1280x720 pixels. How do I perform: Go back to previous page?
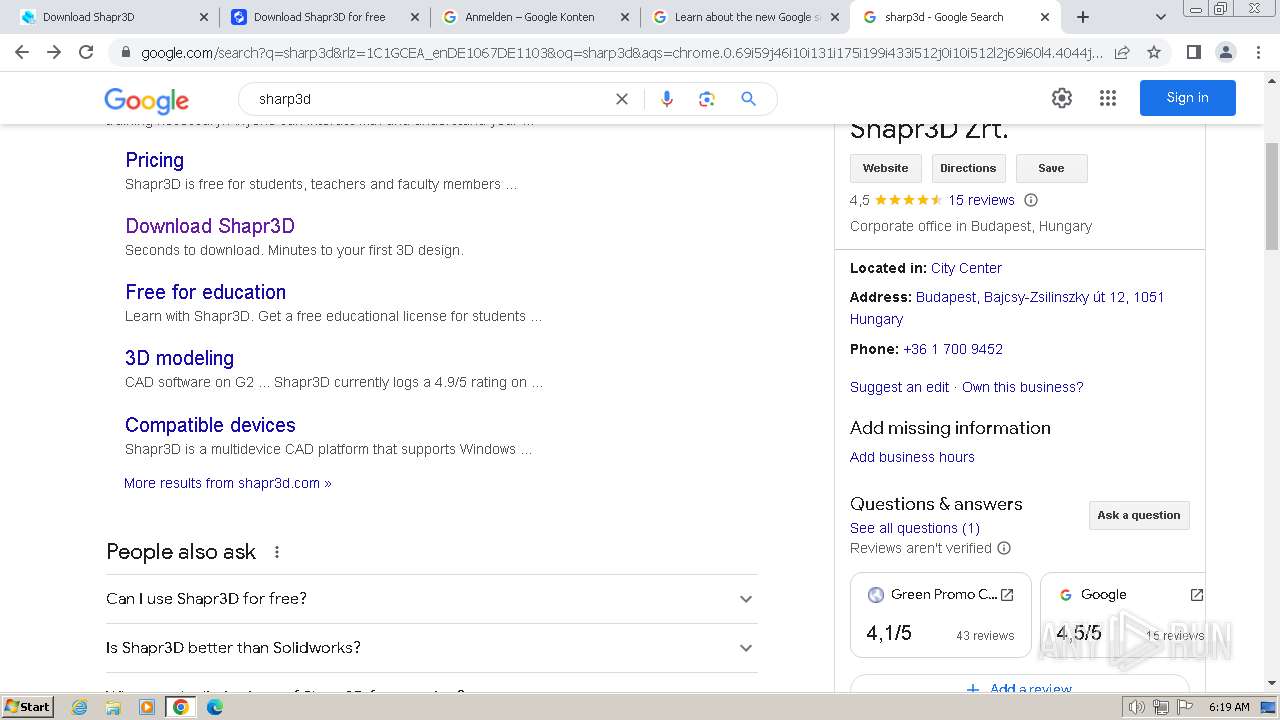point(22,52)
